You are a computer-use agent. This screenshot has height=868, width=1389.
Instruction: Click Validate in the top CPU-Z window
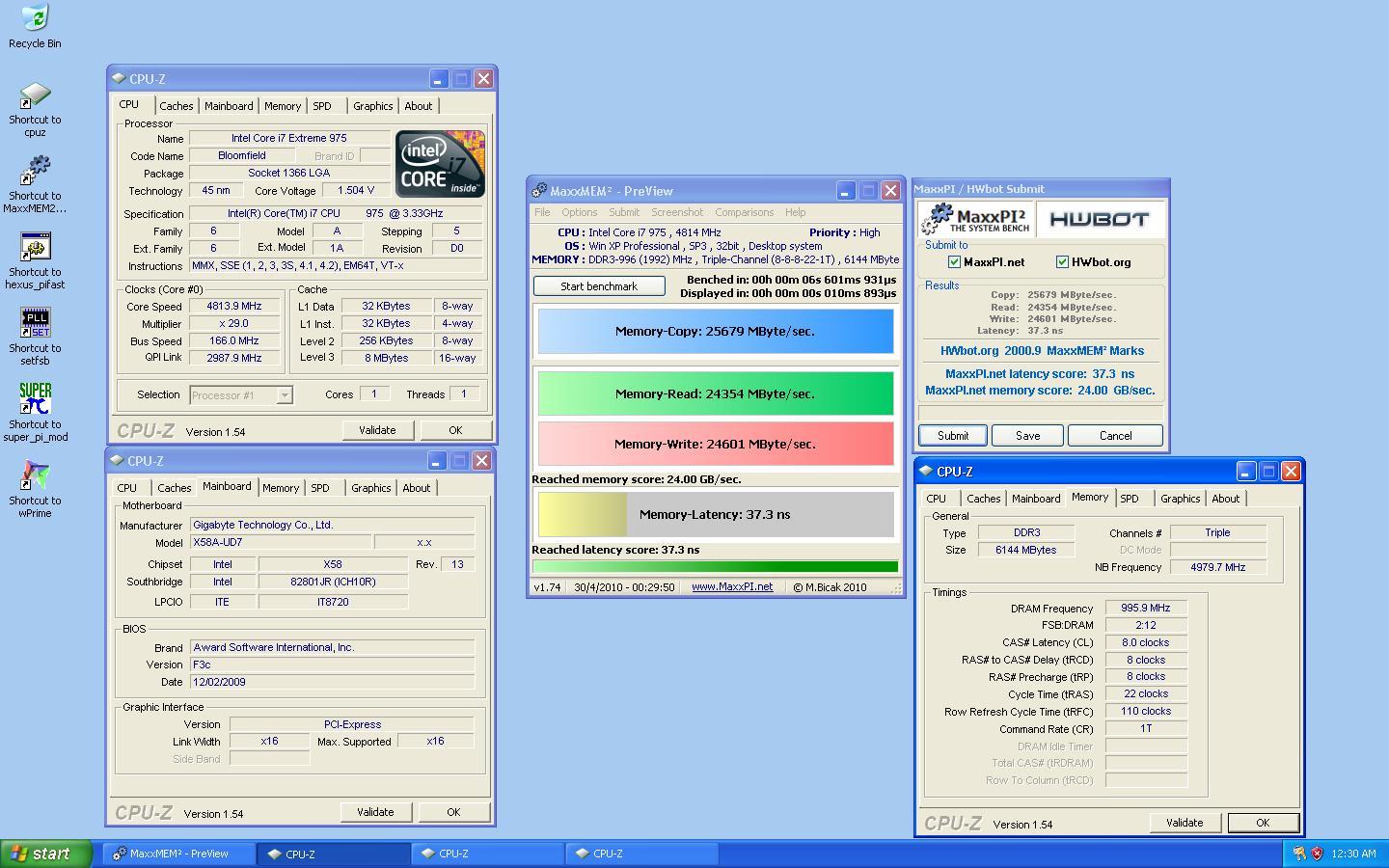(x=377, y=430)
